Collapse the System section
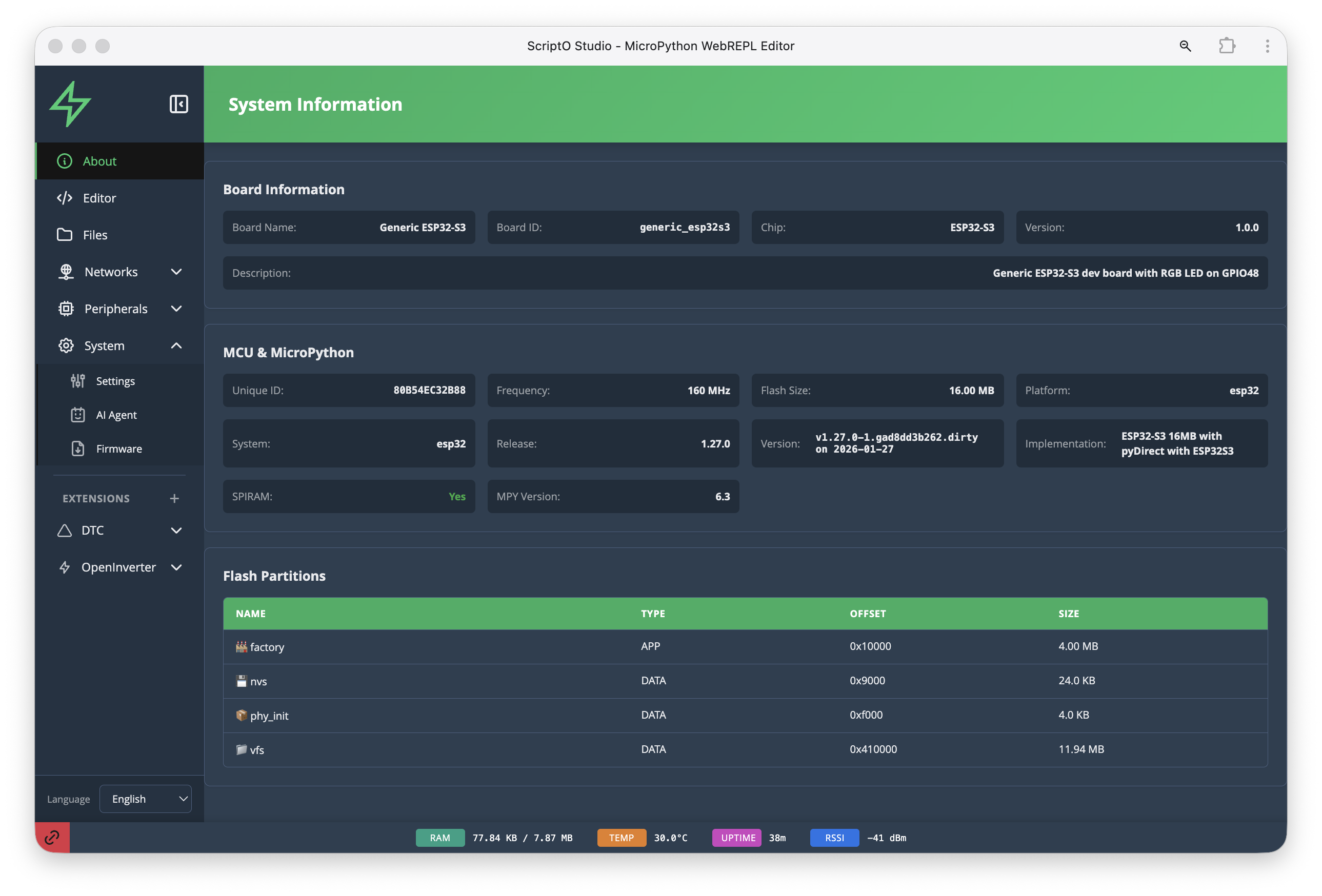The height and width of the screenshot is (896, 1322). [x=176, y=345]
